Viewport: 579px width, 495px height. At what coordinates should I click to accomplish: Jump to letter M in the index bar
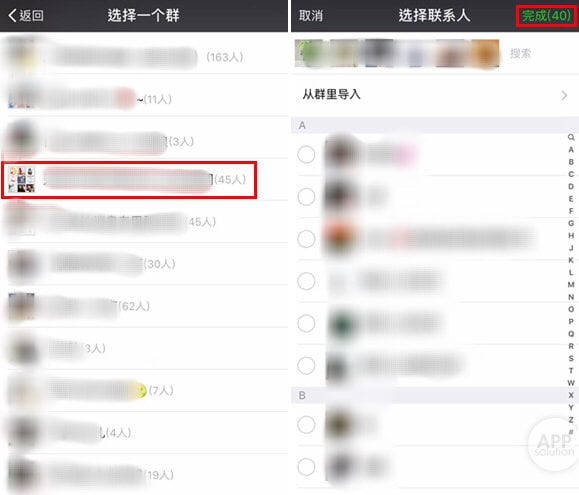pyautogui.click(x=571, y=285)
